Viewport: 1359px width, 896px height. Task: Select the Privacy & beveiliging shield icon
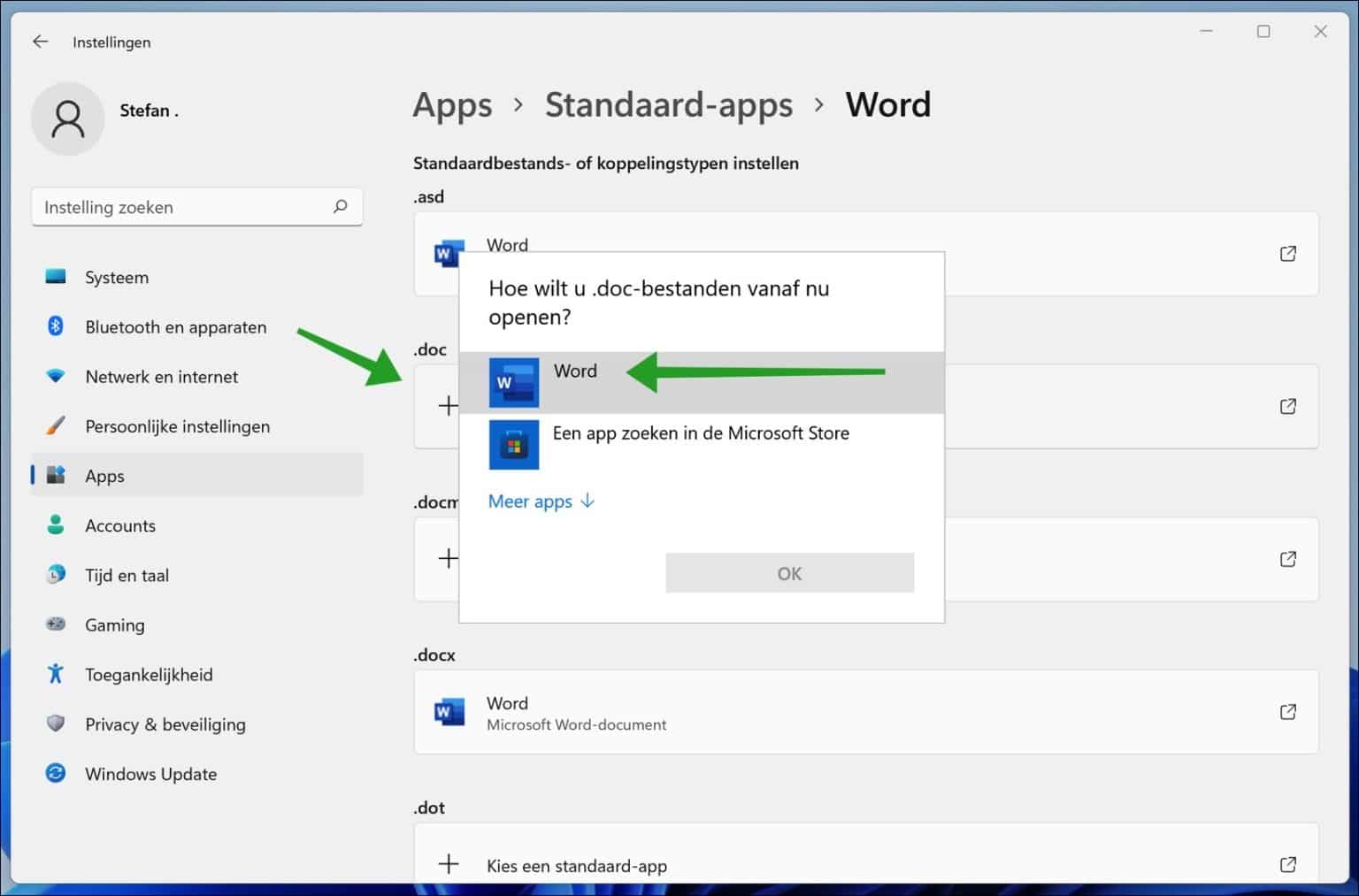pos(55,724)
